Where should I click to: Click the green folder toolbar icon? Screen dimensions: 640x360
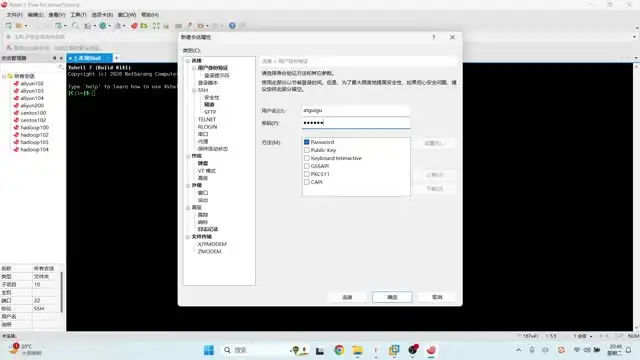(144, 26)
